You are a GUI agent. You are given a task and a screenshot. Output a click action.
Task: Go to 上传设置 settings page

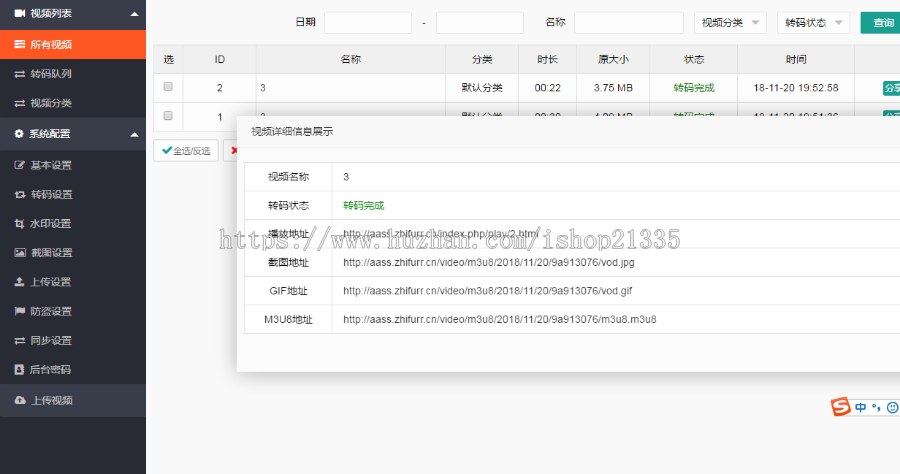click(x=73, y=282)
